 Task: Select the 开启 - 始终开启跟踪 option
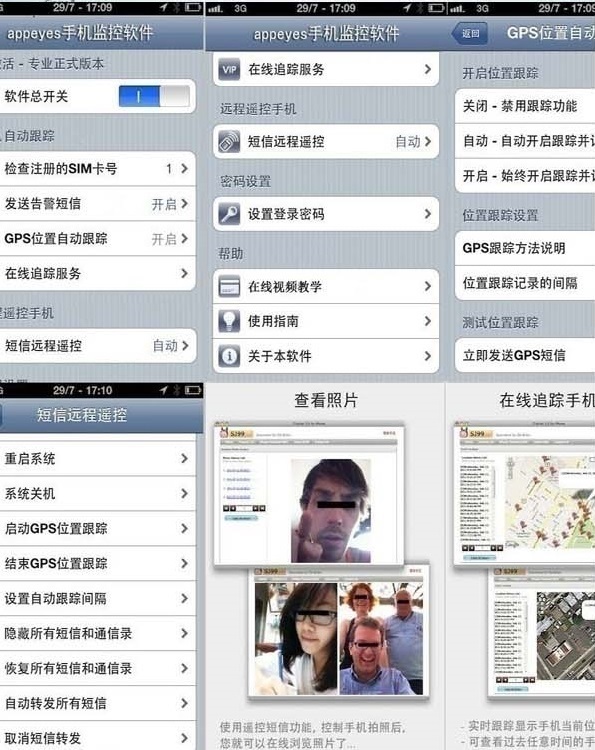pyautogui.click(x=525, y=176)
